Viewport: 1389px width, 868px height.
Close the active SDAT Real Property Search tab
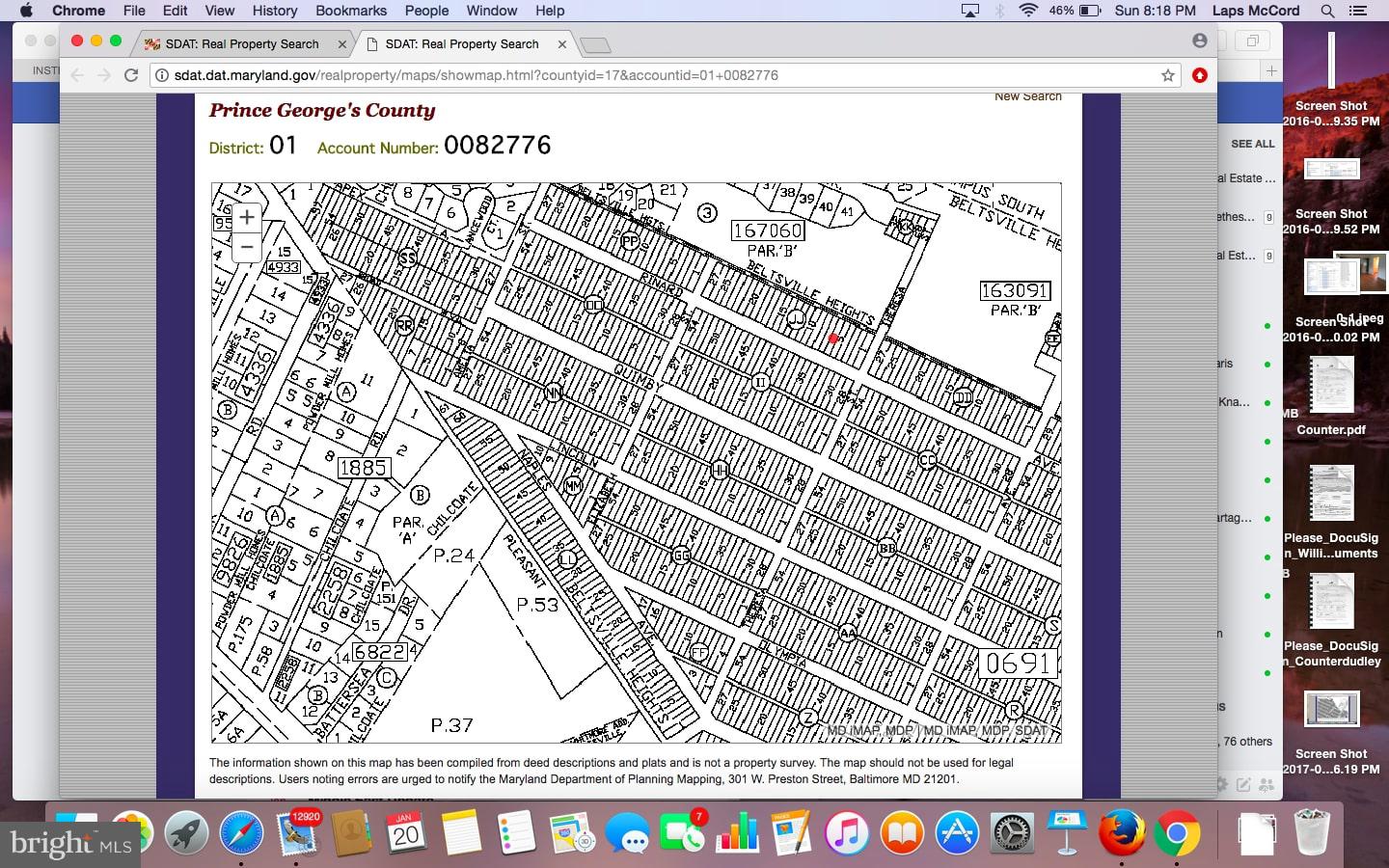(x=562, y=44)
